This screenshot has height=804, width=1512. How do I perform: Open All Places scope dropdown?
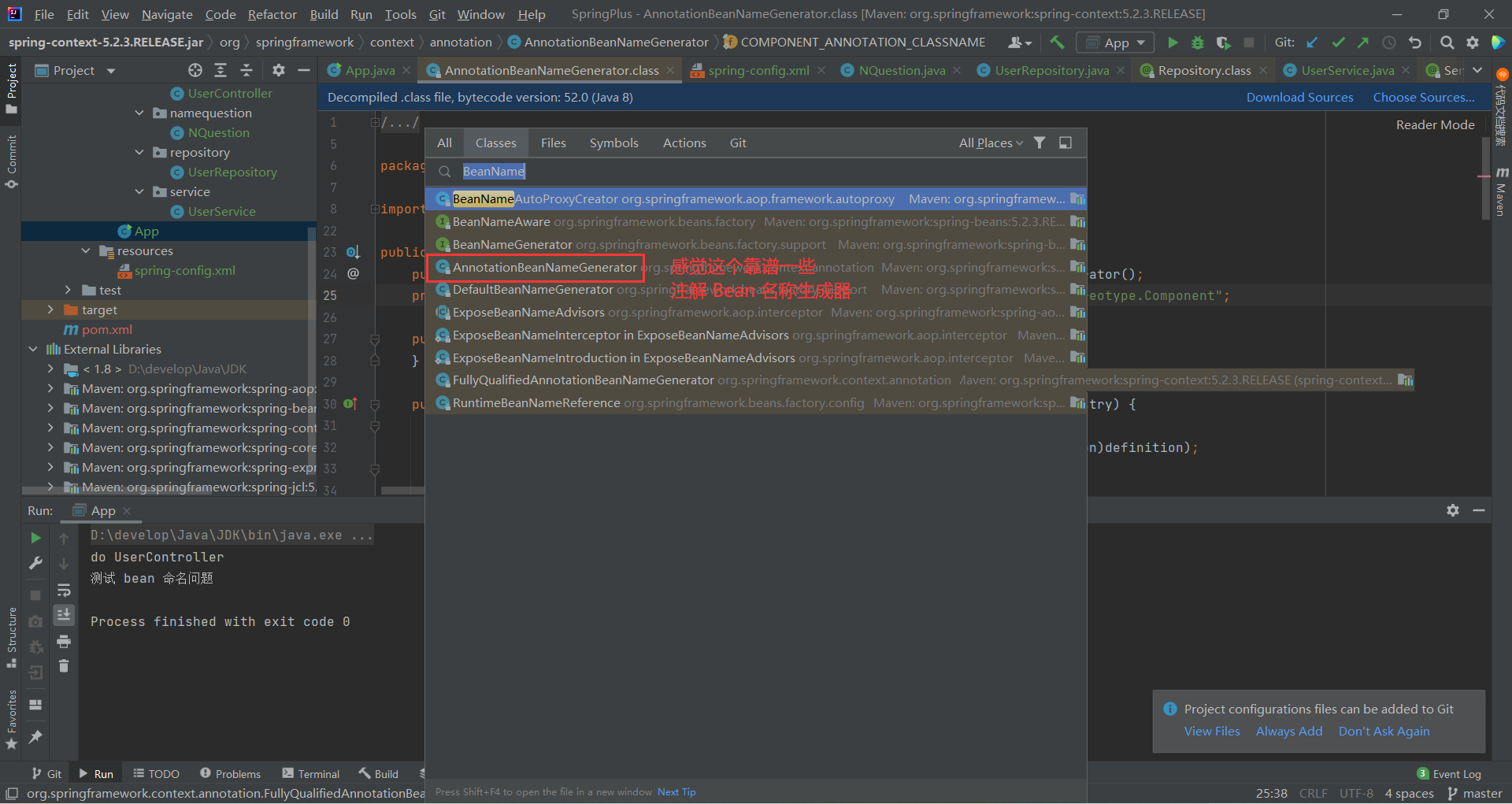tap(991, 143)
